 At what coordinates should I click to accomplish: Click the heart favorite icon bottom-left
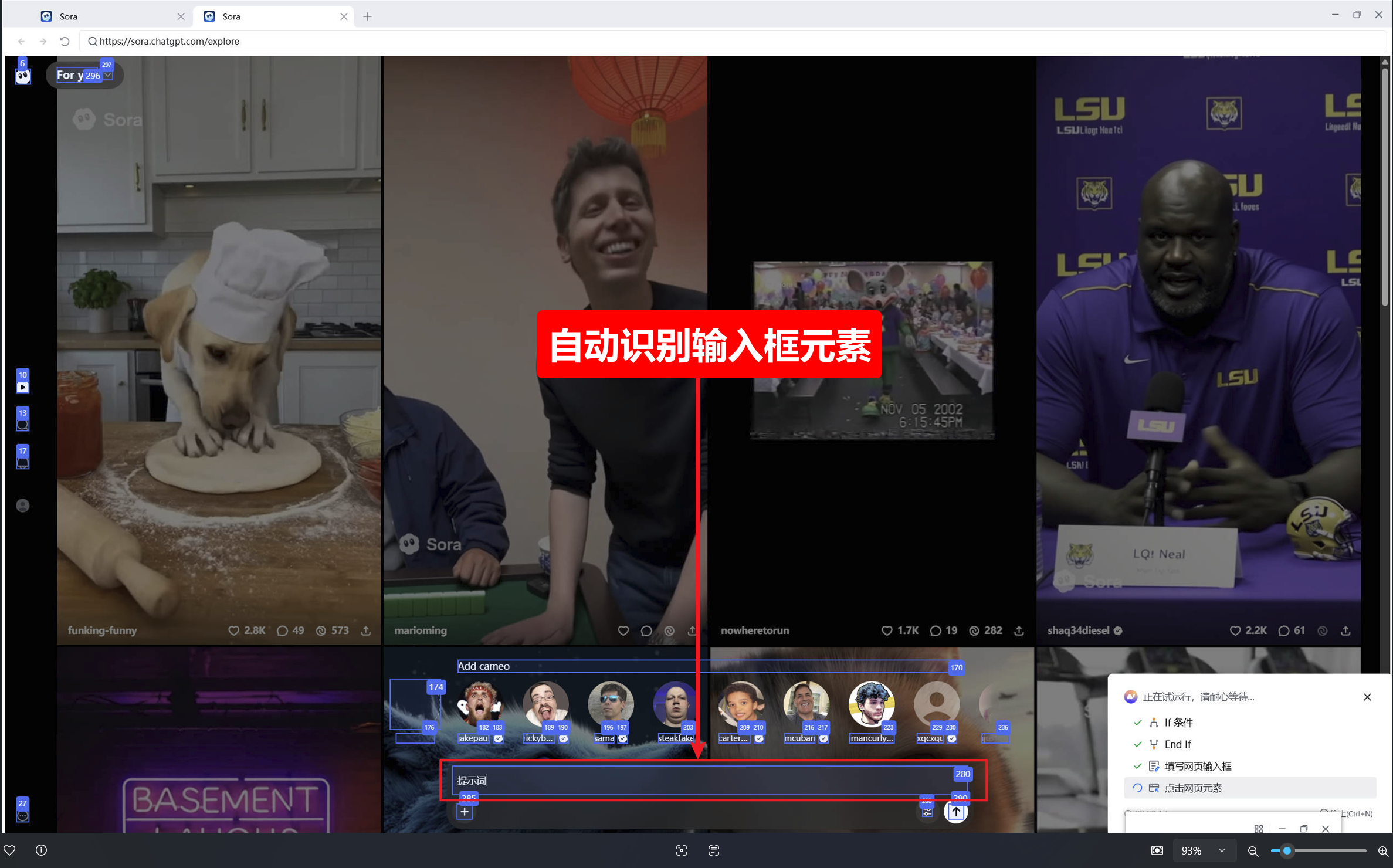(10, 850)
